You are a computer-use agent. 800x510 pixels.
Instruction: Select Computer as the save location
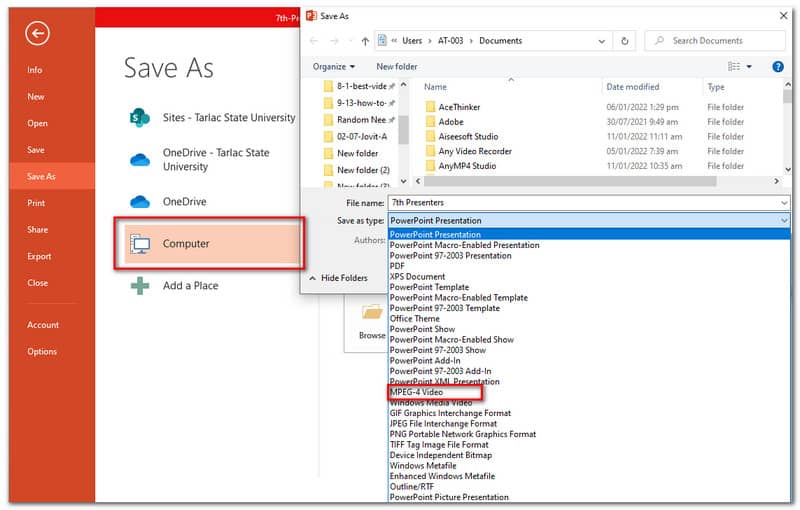(x=208, y=244)
